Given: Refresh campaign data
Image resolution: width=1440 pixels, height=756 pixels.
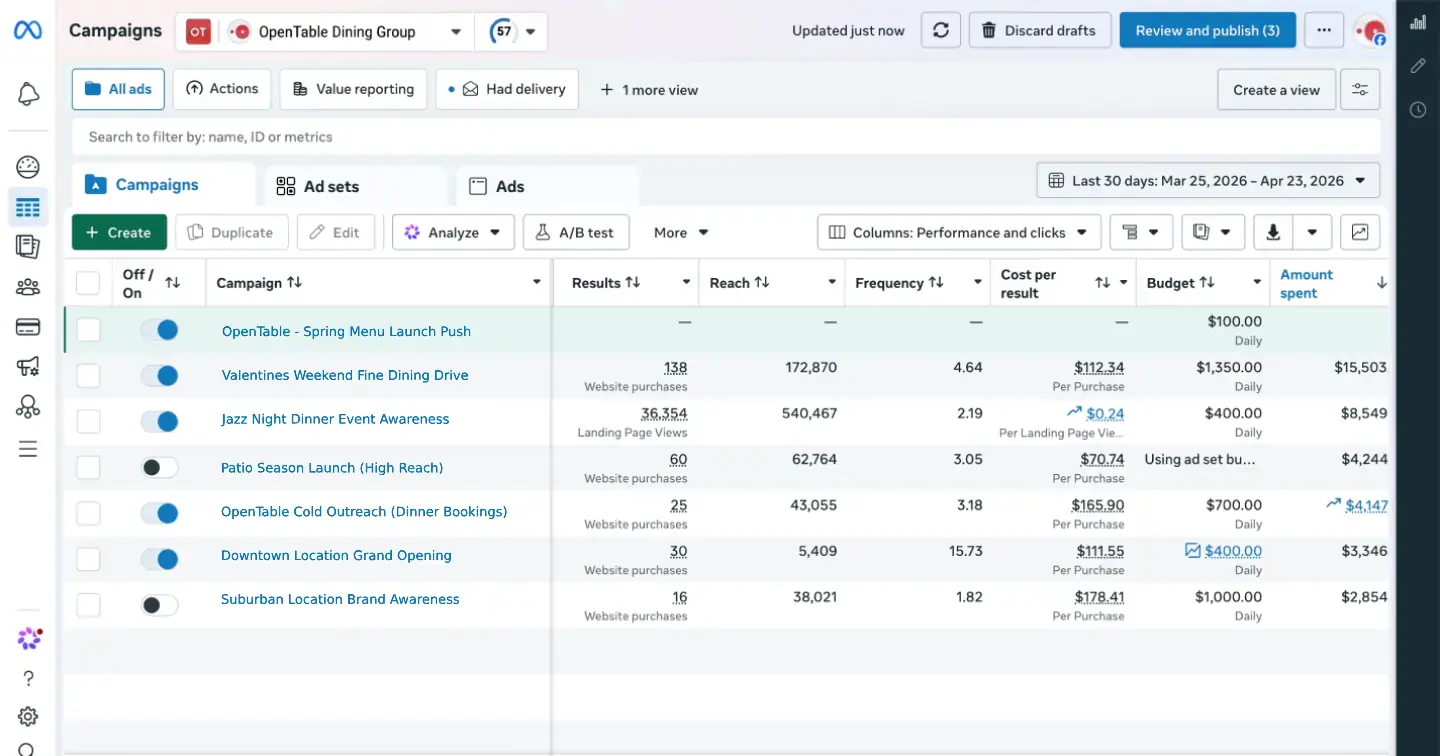Looking at the screenshot, I should (x=941, y=31).
